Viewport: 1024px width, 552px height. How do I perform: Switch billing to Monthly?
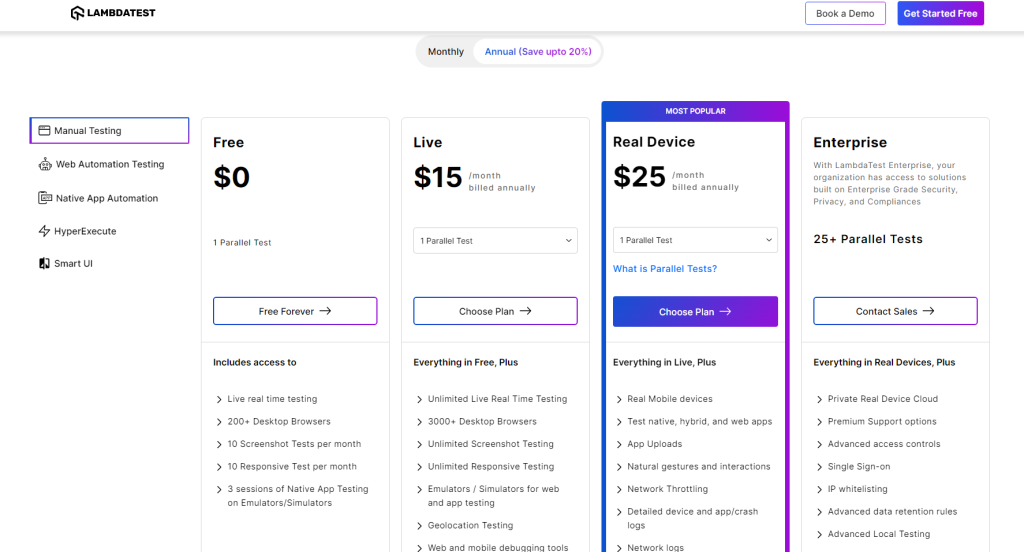(446, 52)
